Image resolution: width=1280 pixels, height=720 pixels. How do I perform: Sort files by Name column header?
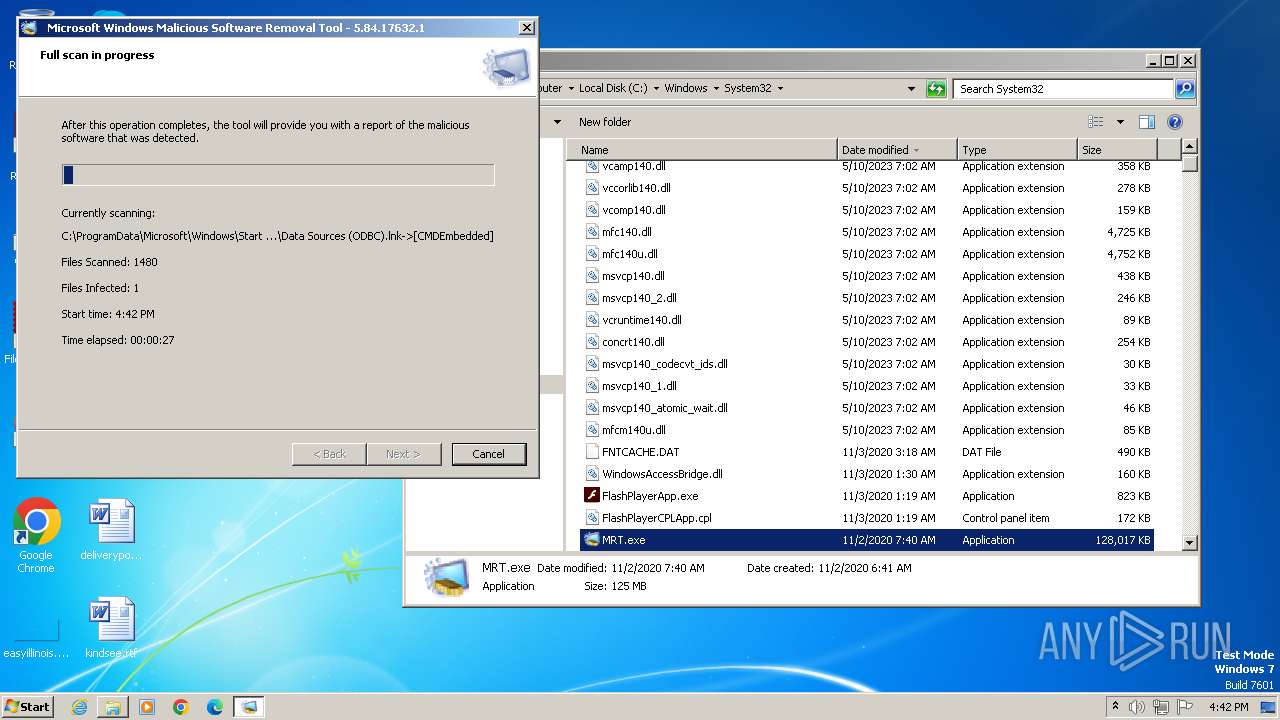click(702, 150)
